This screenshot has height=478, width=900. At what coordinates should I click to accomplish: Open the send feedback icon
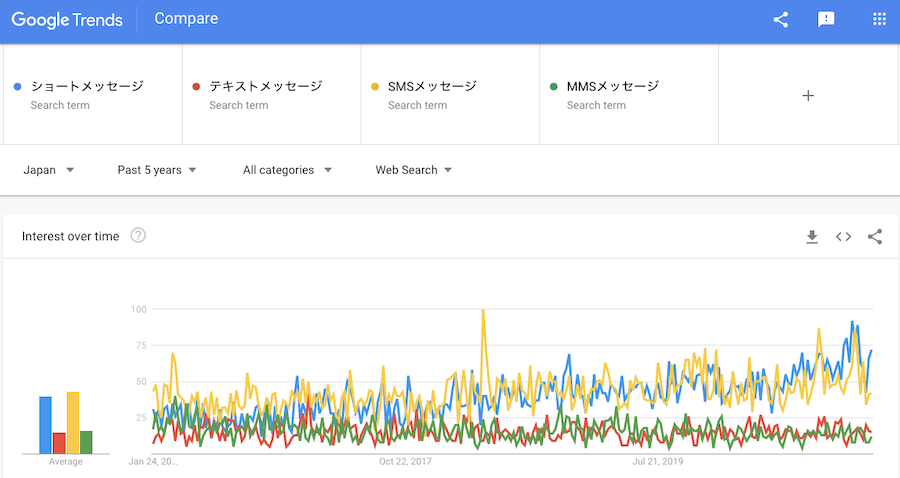(x=826, y=19)
